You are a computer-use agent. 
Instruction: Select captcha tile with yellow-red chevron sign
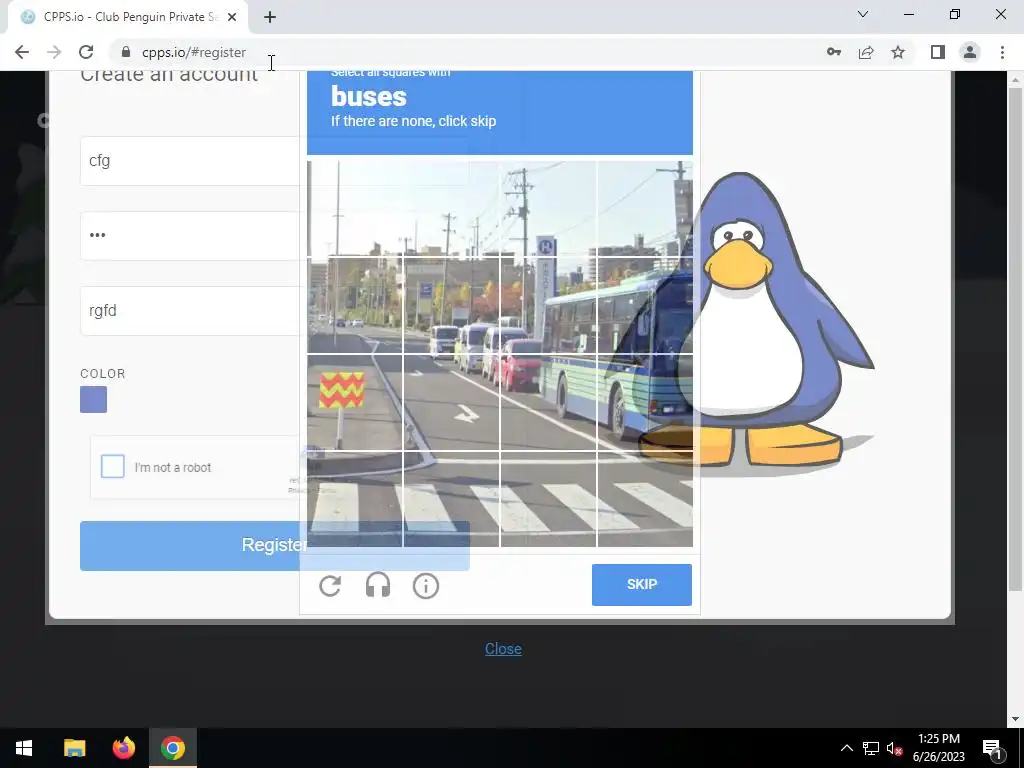[x=355, y=402]
